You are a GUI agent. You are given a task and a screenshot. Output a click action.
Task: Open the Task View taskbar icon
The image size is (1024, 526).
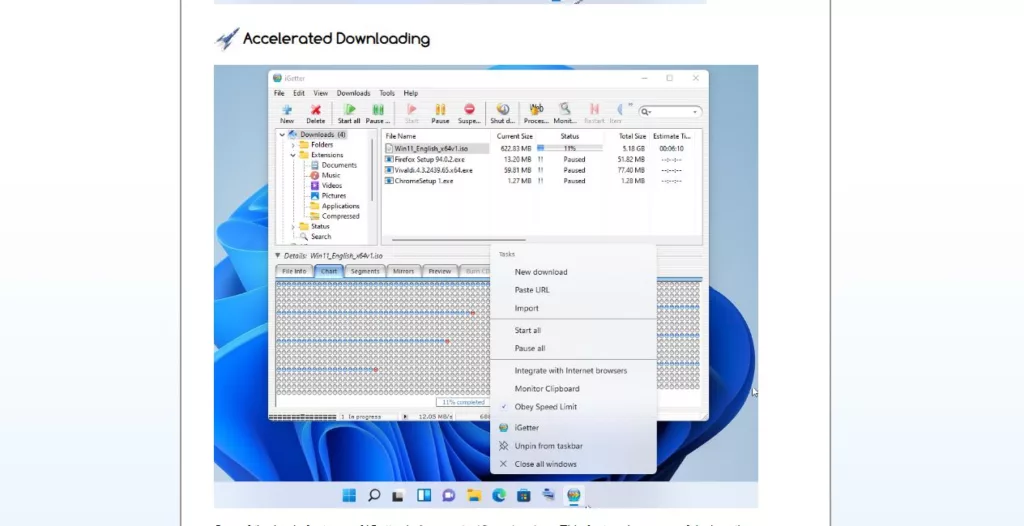pos(398,496)
